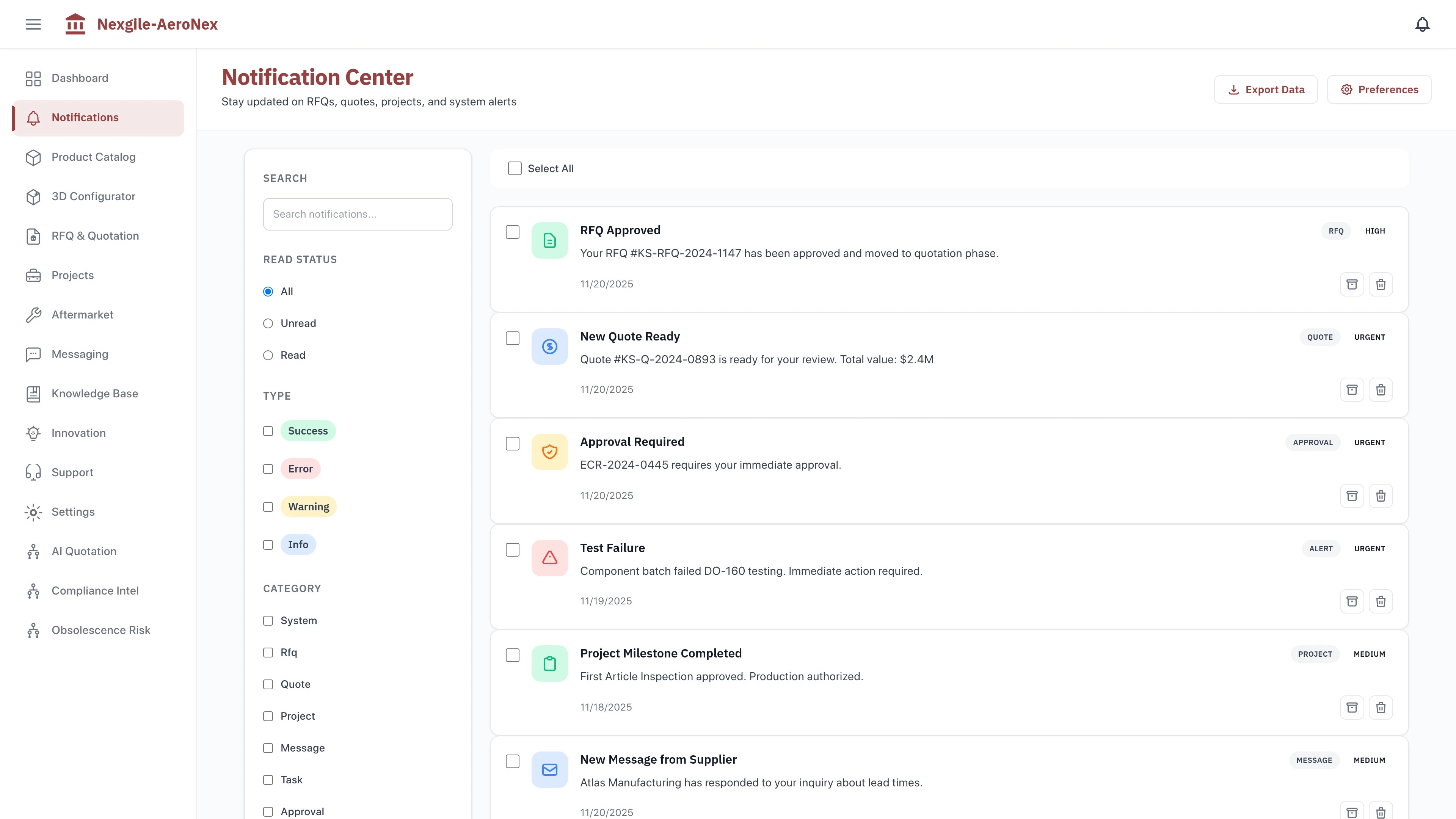Image resolution: width=1456 pixels, height=819 pixels.
Task: Check the Select All checkbox
Action: 515,168
